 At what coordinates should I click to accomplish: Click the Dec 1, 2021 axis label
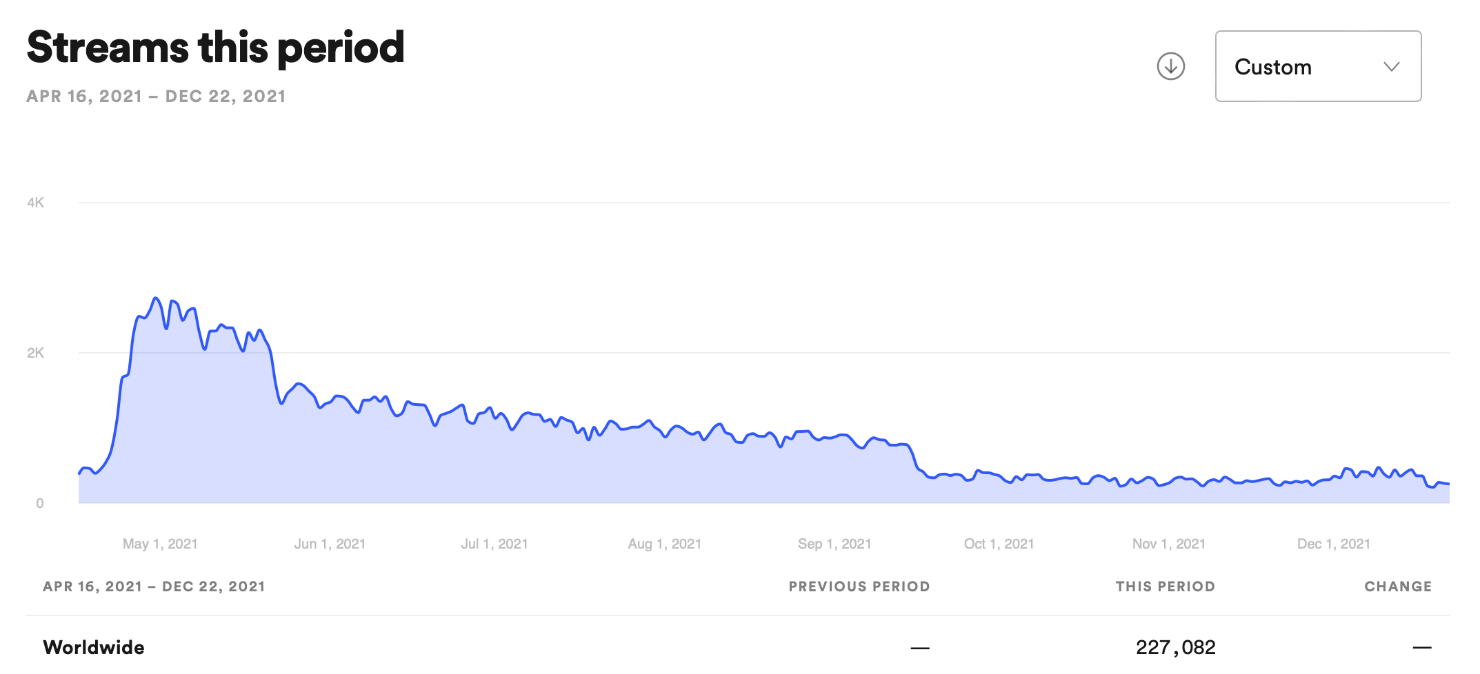[x=1333, y=544]
